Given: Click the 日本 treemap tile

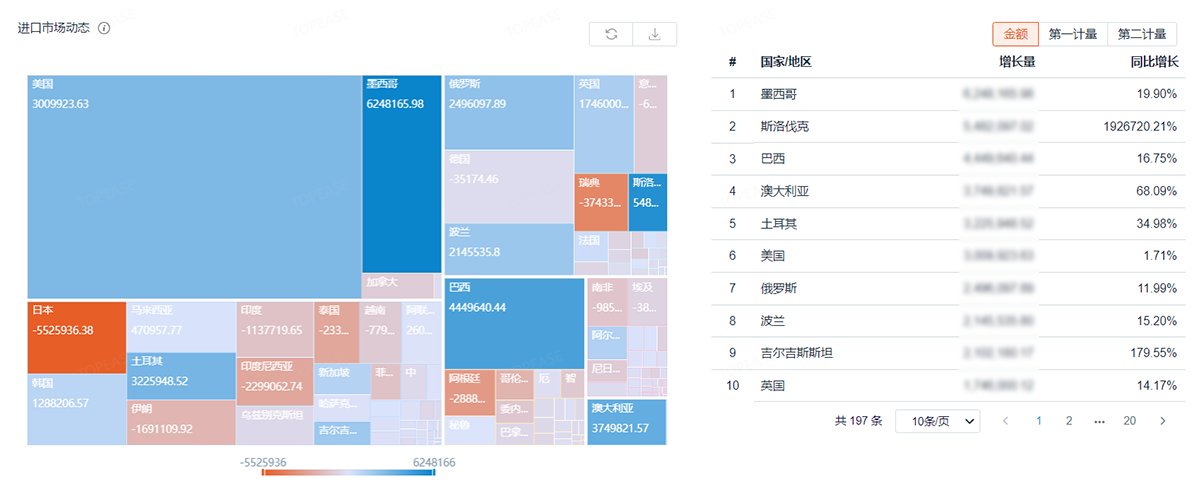Looking at the screenshot, I should coord(76,337).
